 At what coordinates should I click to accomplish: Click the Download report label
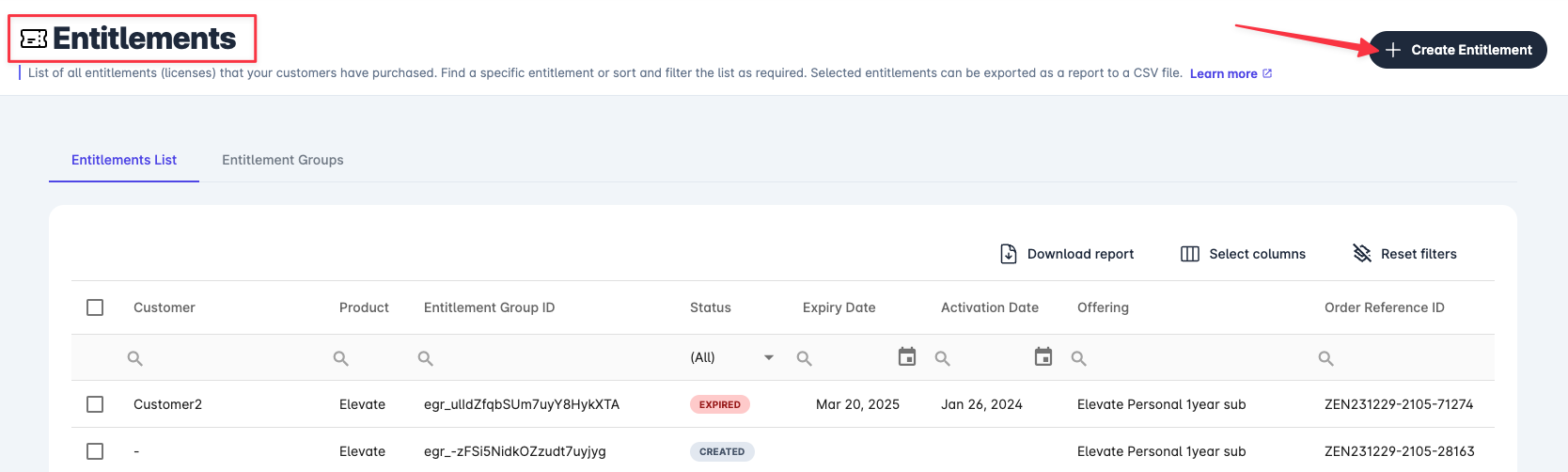(x=1080, y=254)
